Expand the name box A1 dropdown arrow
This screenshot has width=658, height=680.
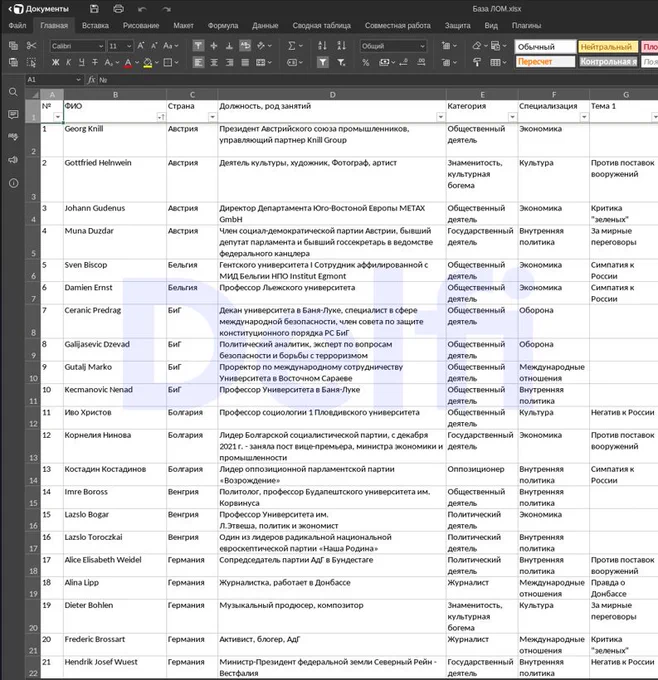[x=79, y=80]
